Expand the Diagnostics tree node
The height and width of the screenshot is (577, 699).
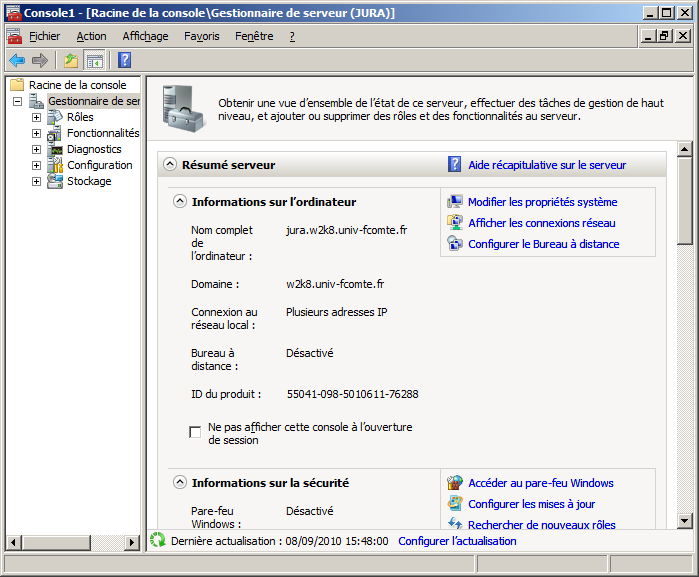coord(37,149)
